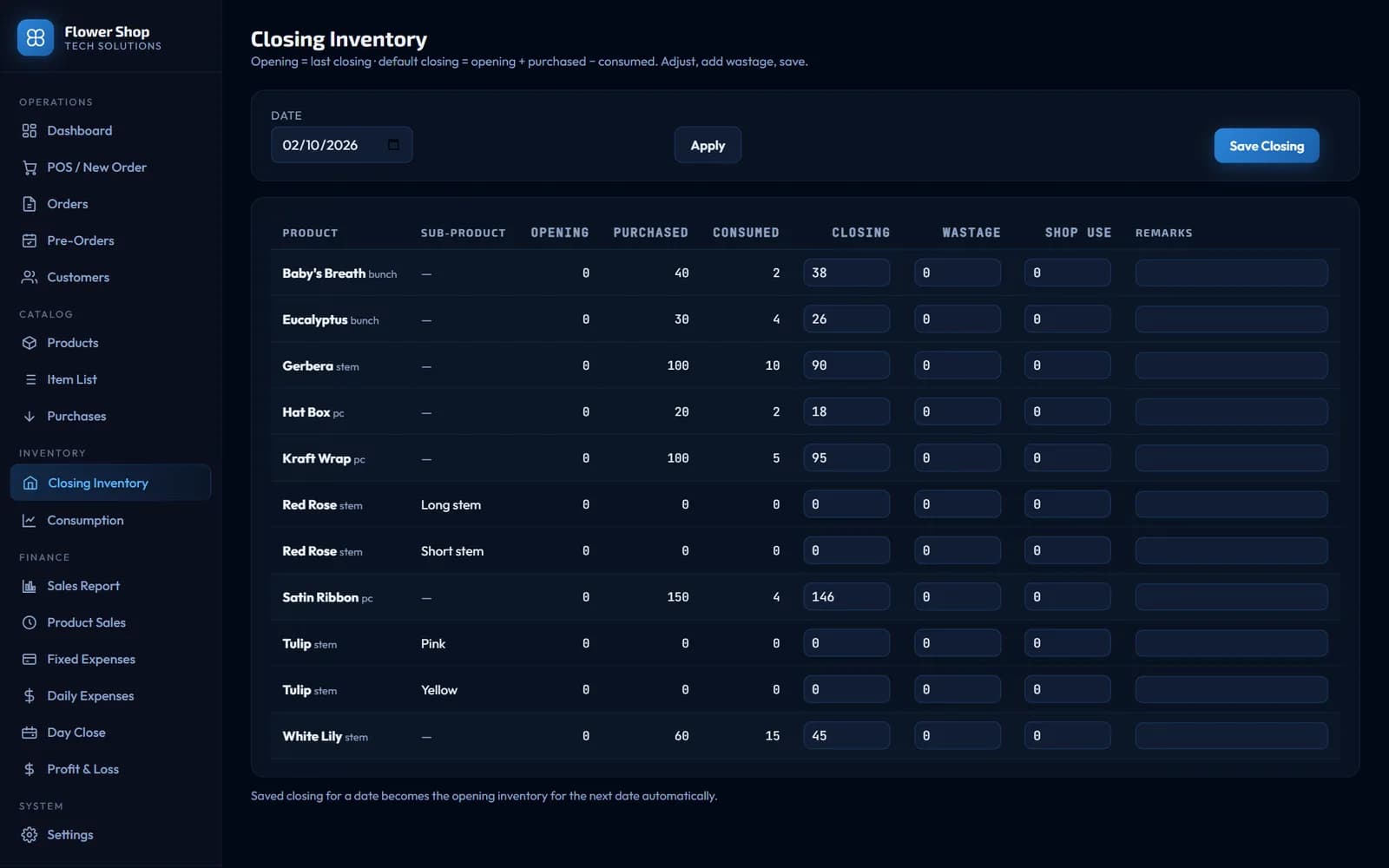Click the Customers people icon
Viewport: 1389px width, 868px height.
[x=30, y=277]
